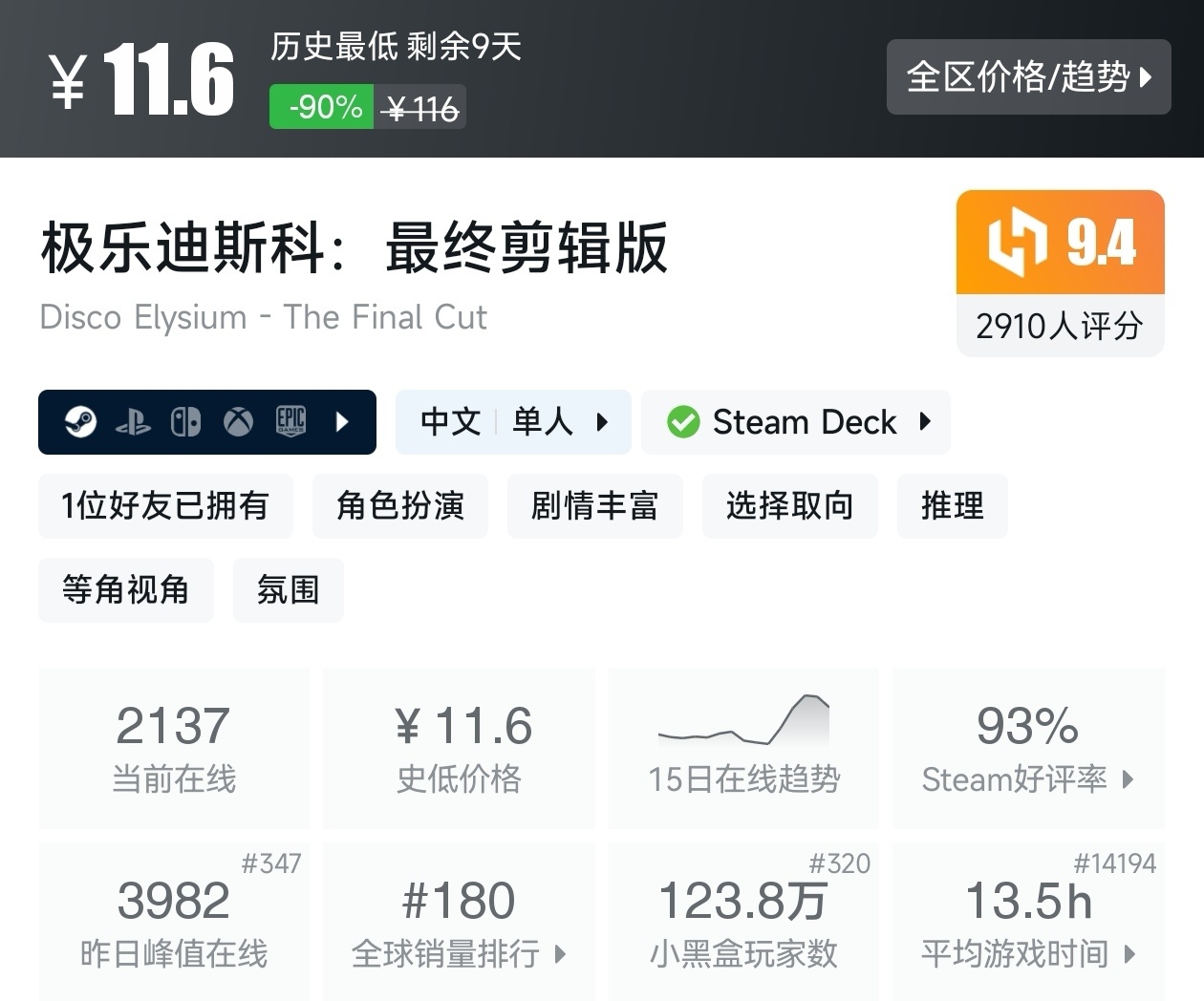Open the 2910人评分 rating count
Viewport: 1204px width, 1001px height.
coord(1060,327)
